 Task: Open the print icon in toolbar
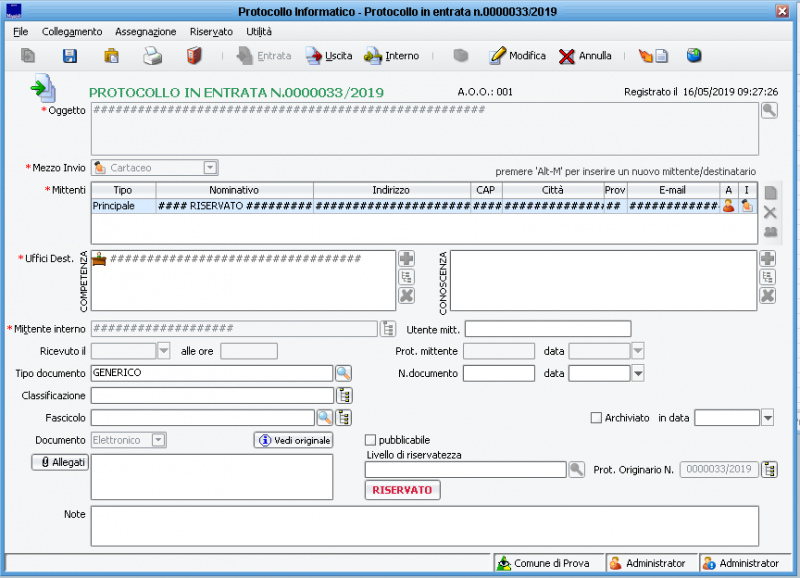150,56
